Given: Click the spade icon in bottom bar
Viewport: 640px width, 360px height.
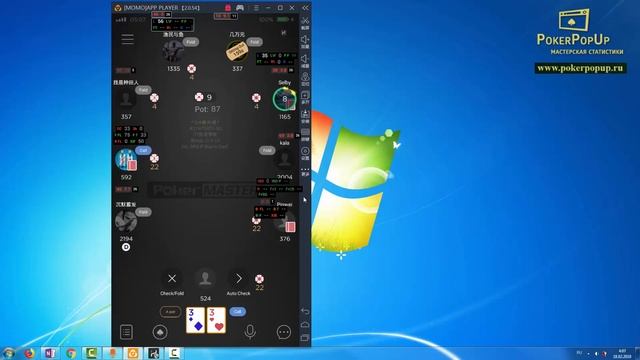Looking at the screenshot, I should coord(160,332).
